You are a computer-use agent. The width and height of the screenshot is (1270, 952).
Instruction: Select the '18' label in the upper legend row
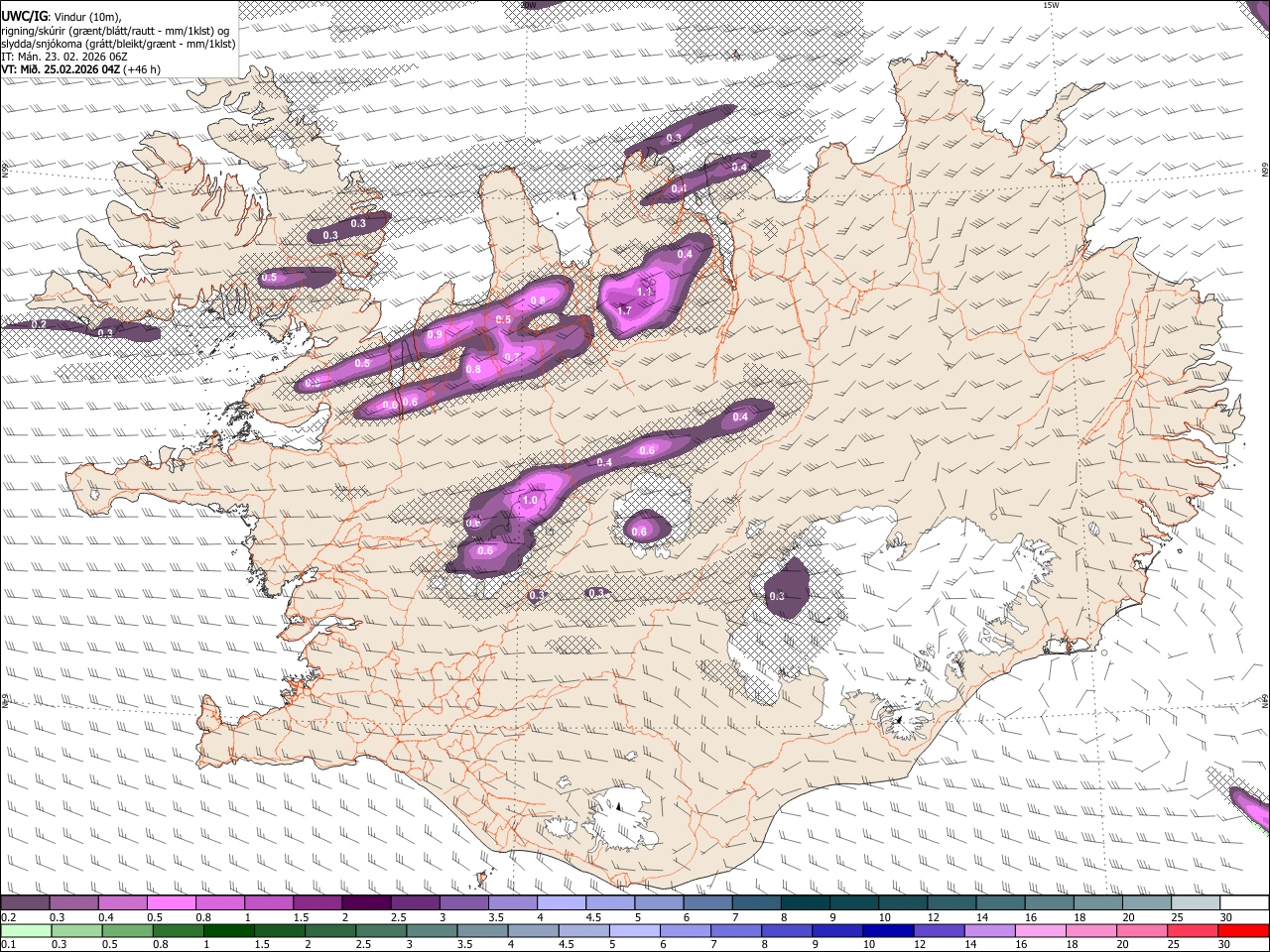[x=1079, y=917]
